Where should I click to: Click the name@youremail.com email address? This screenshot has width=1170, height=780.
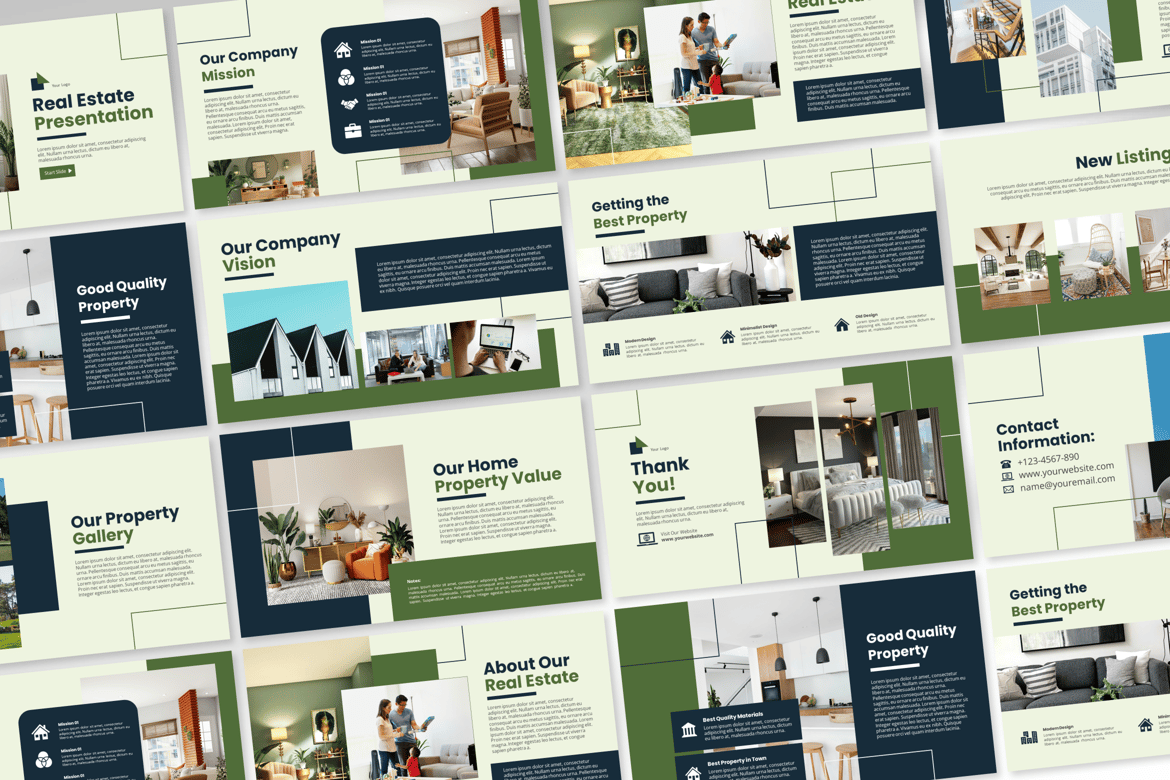coord(1068,483)
